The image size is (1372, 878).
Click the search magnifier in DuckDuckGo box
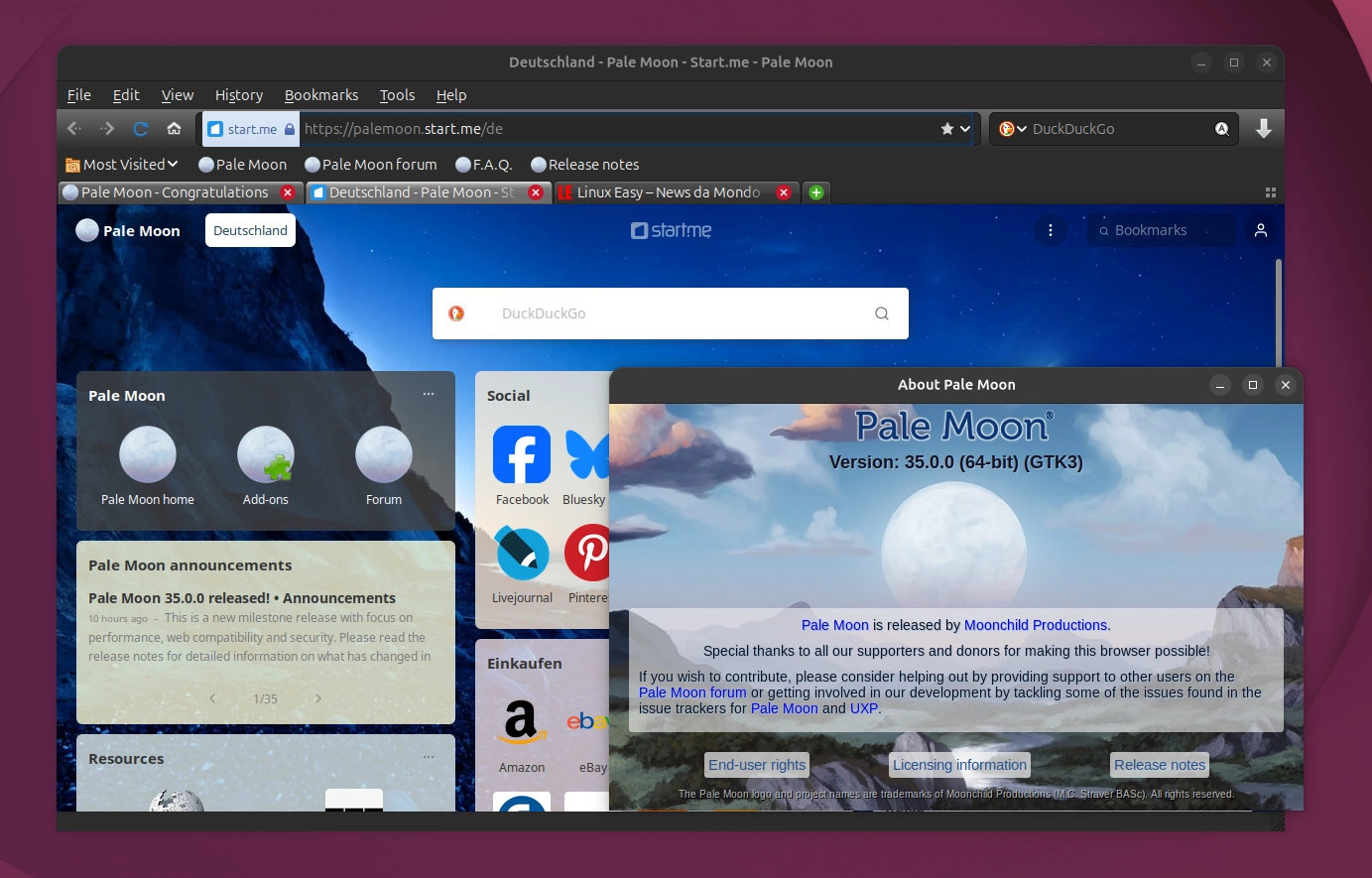(881, 314)
